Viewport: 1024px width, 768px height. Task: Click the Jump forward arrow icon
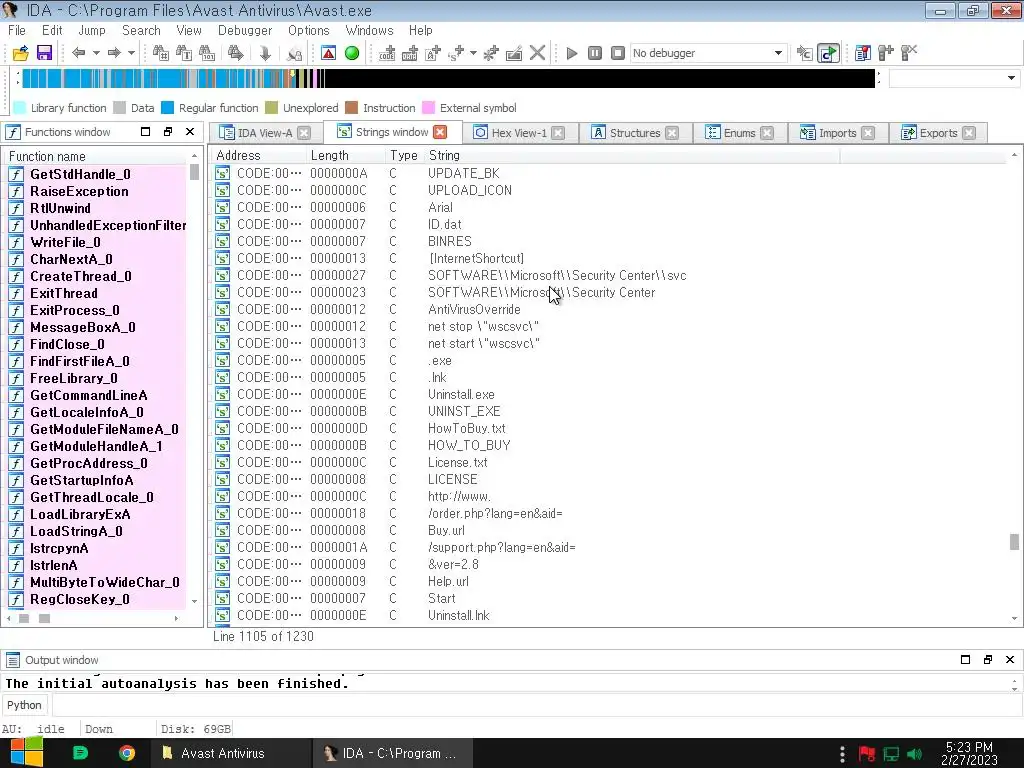(x=114, y=53)
